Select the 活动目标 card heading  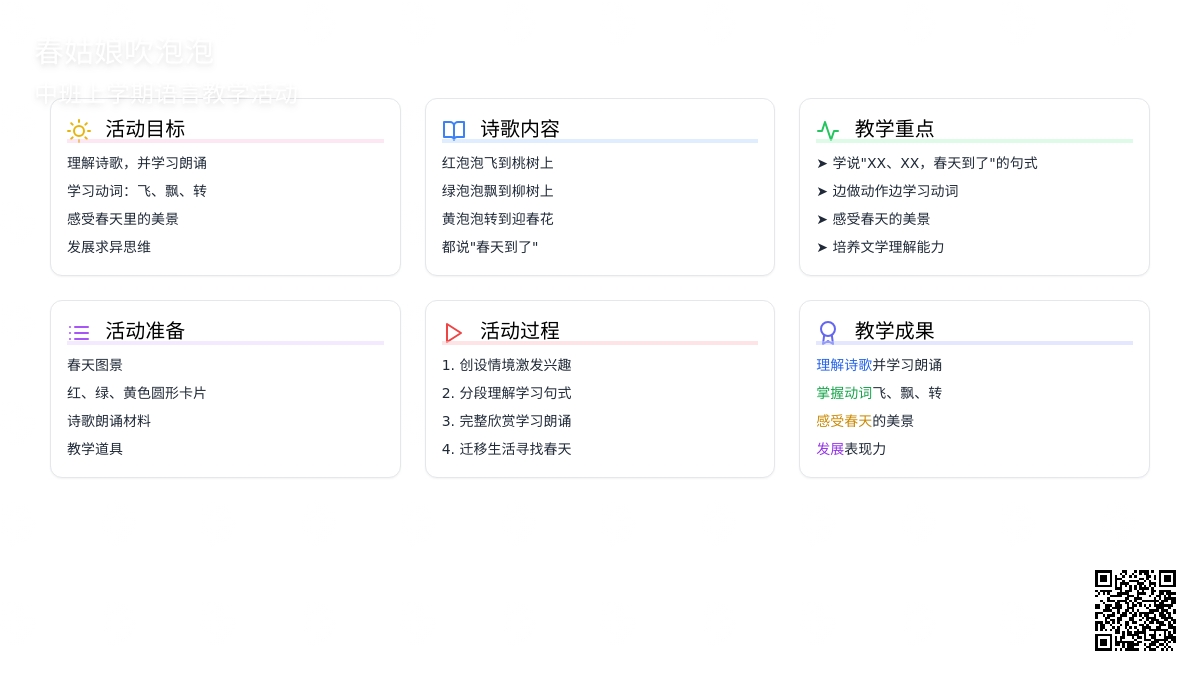[x=145, y=129]
